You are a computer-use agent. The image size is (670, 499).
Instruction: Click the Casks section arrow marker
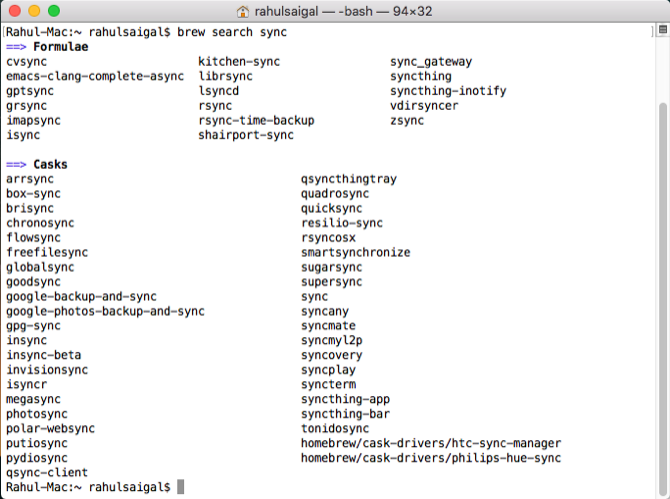click(x=15, y=164)
